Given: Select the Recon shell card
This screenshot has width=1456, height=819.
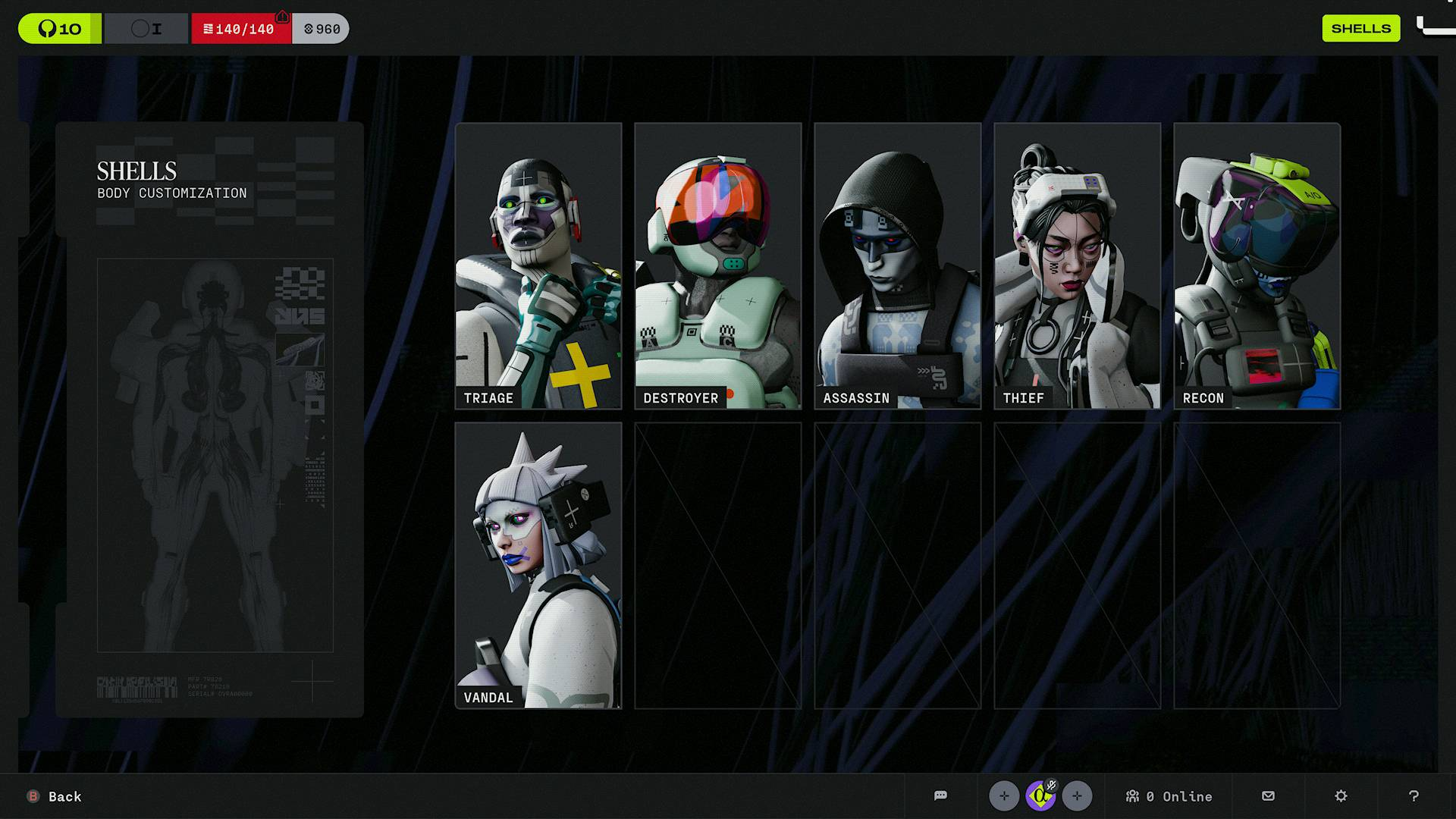Looking at the screenshot, I should (x=1257, y=265).
